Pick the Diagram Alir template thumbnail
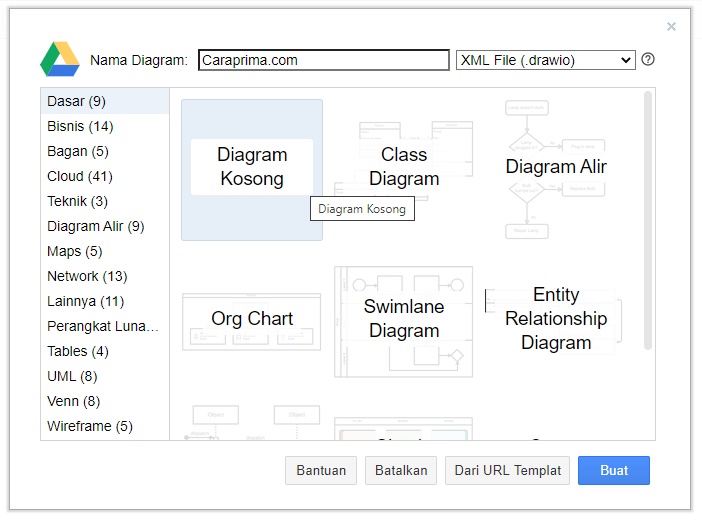Screen dimensions: 702x525 click(x=556, y=167)
